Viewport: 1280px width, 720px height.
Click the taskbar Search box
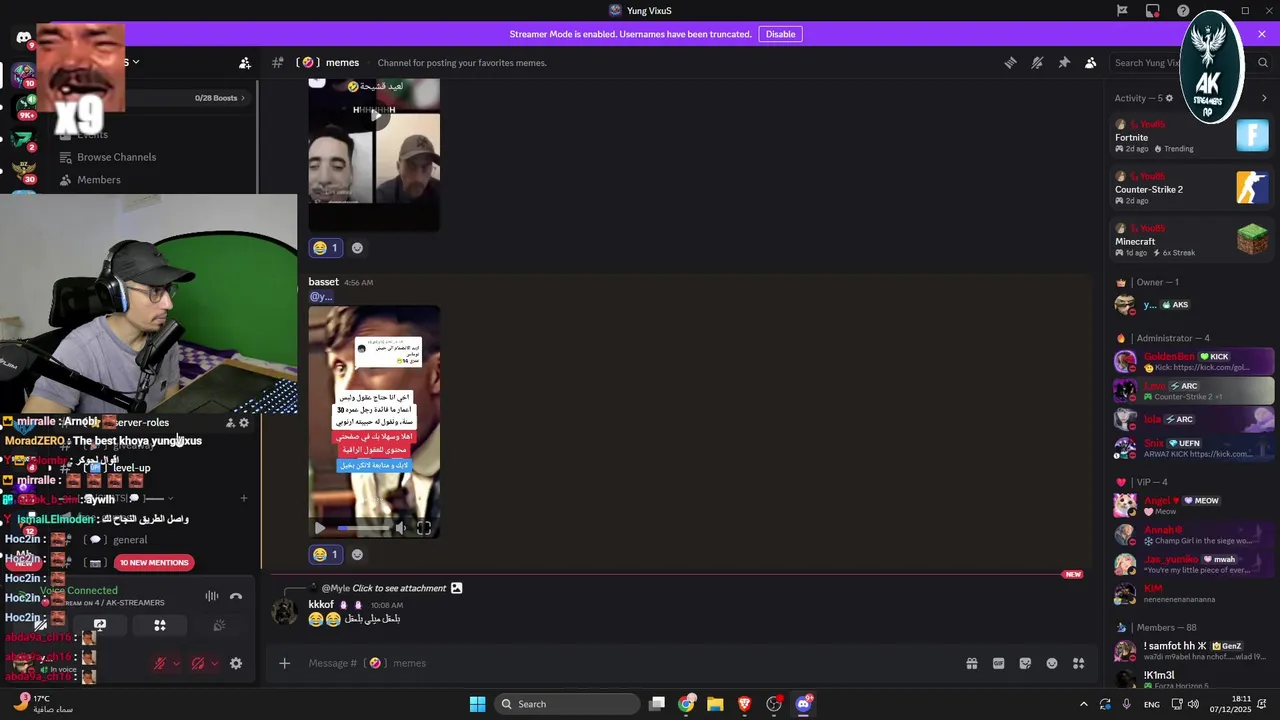pyautogui.click(x=568, y=704)
